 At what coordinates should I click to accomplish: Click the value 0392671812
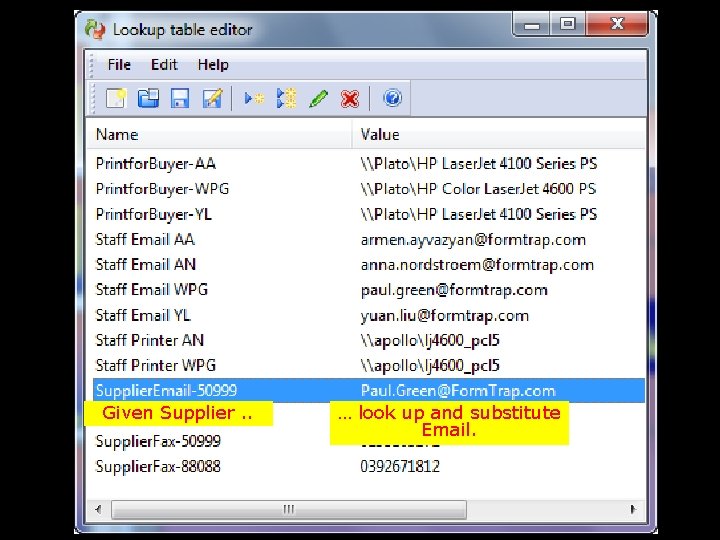(x=400, y=467)
